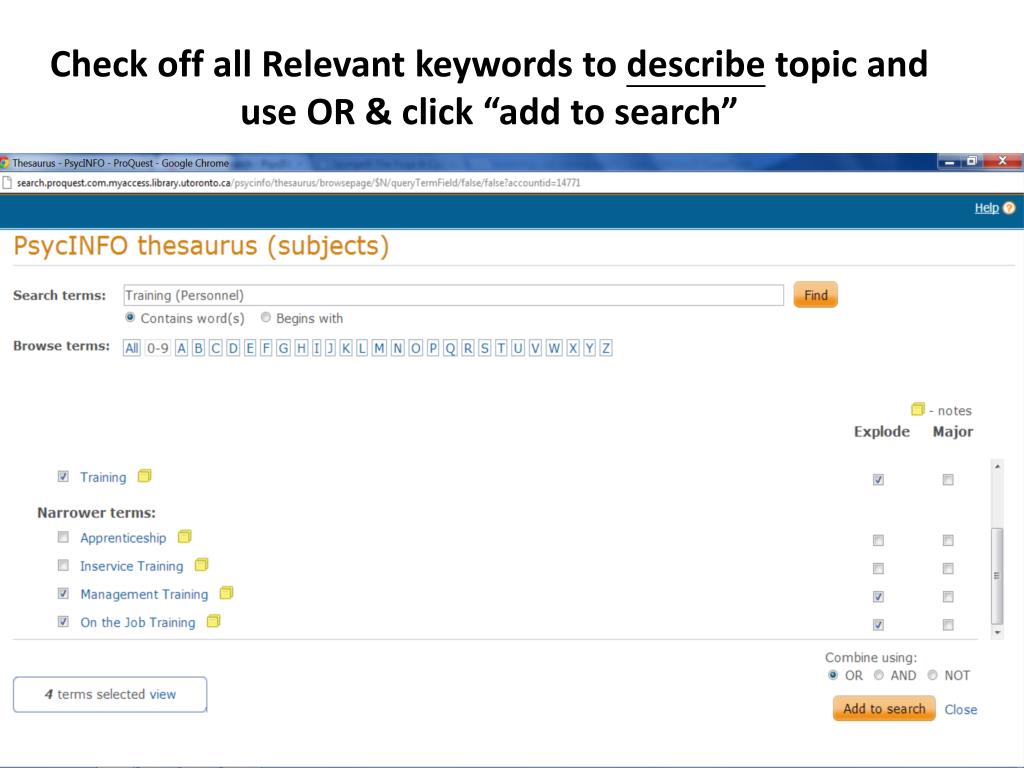Click the page icon in address bar

tap(7, 183)
